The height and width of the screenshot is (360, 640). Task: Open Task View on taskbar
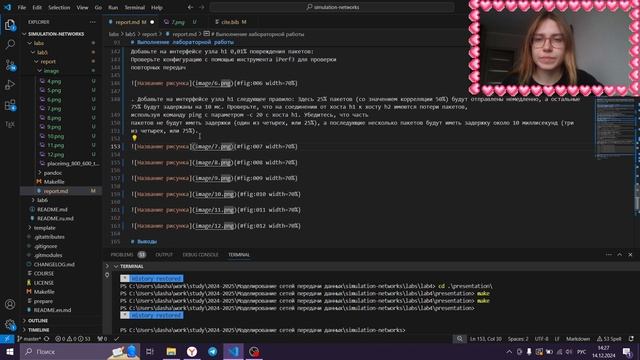coord(150,351)
